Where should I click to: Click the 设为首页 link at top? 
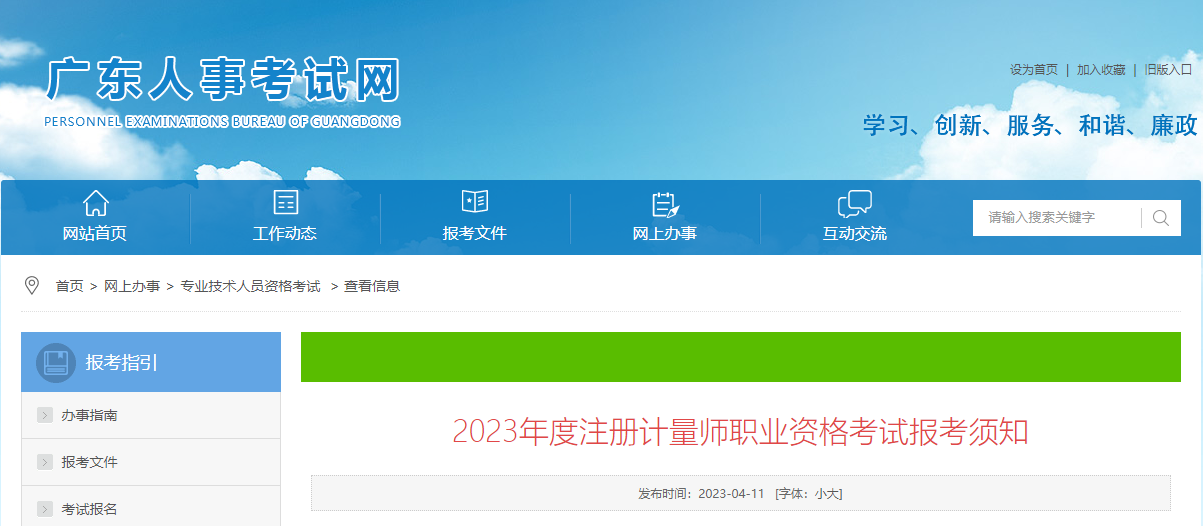(1033, 70)
